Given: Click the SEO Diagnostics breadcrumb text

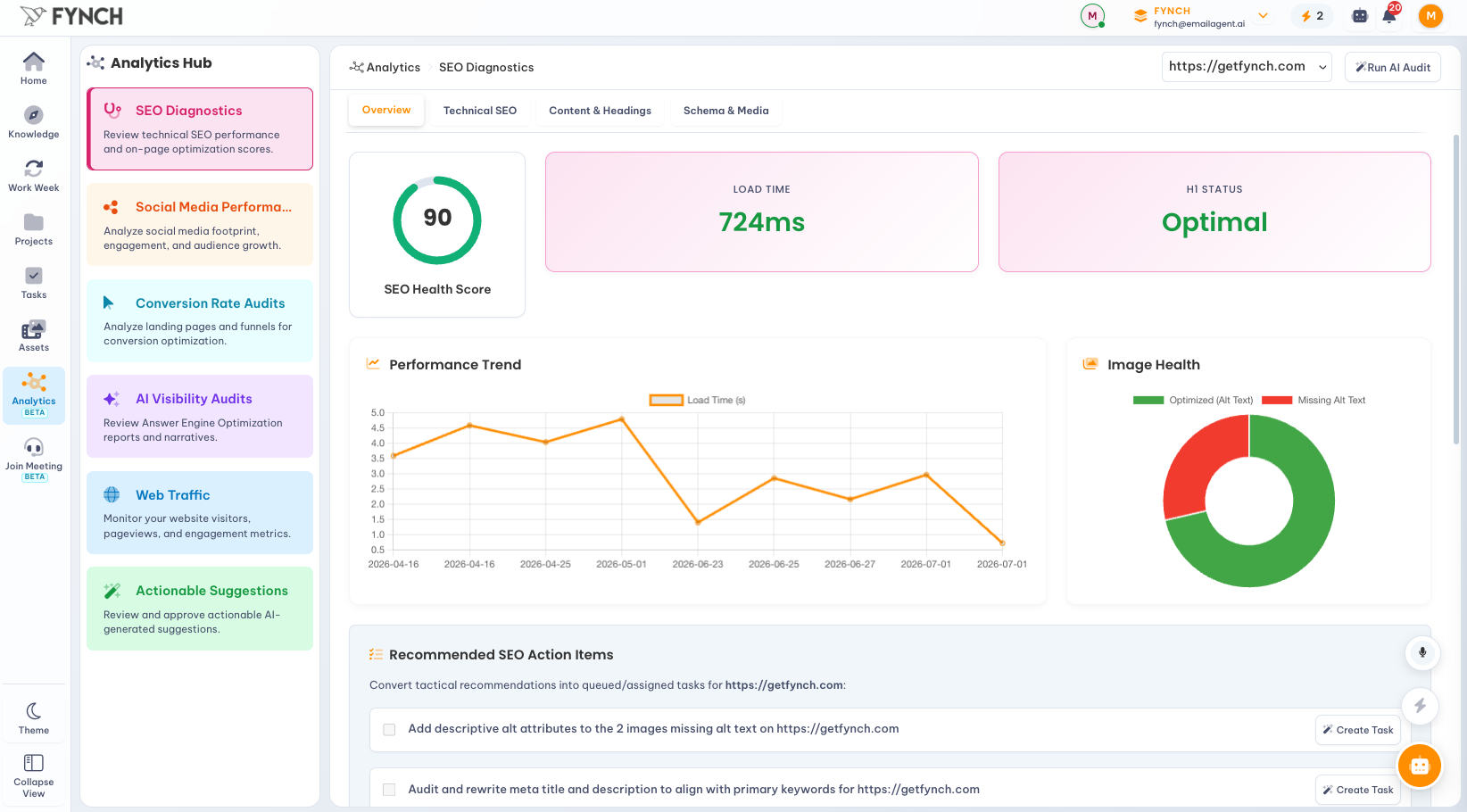Looking at the screenshot, I should [486, 67].
